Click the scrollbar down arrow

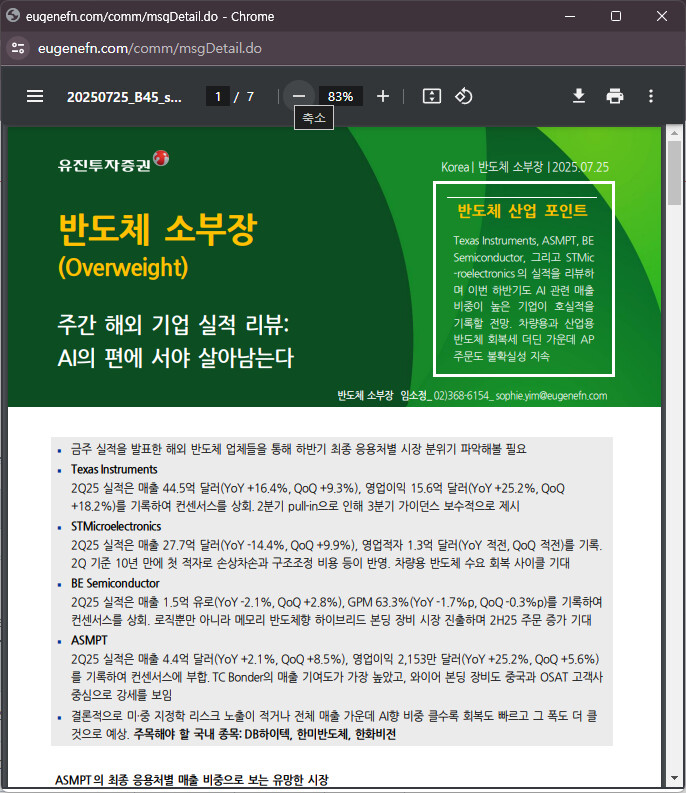674,778
